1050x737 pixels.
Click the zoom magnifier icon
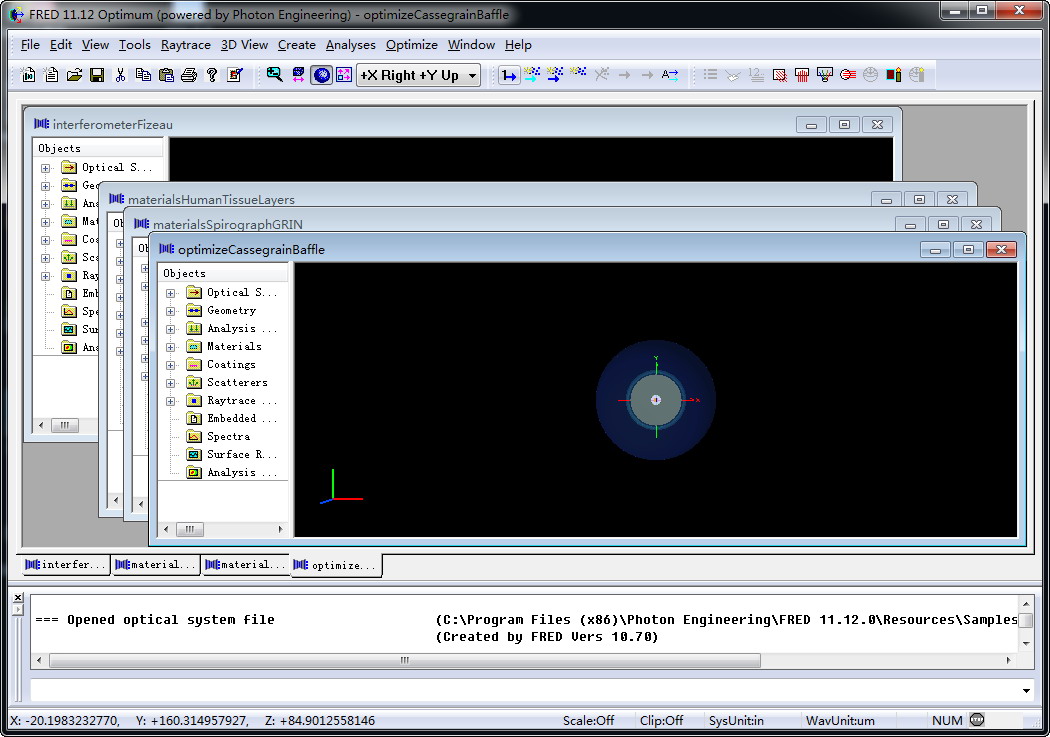pos(275,75)
